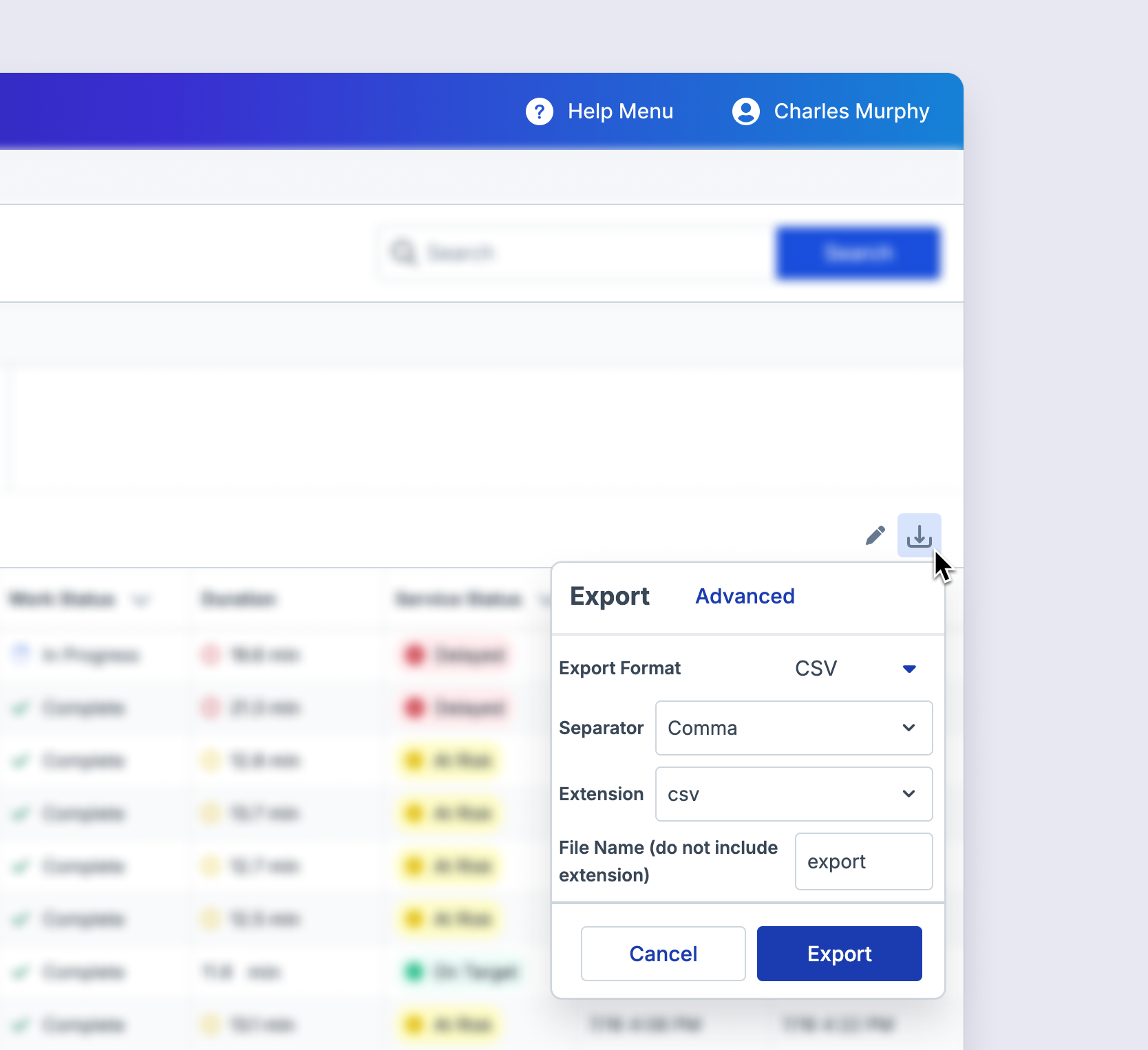Click the download export icon button
Image resolution: width=1148 pixels, height=1050 pixels.
pyautogui.click(x=920, y=535)
